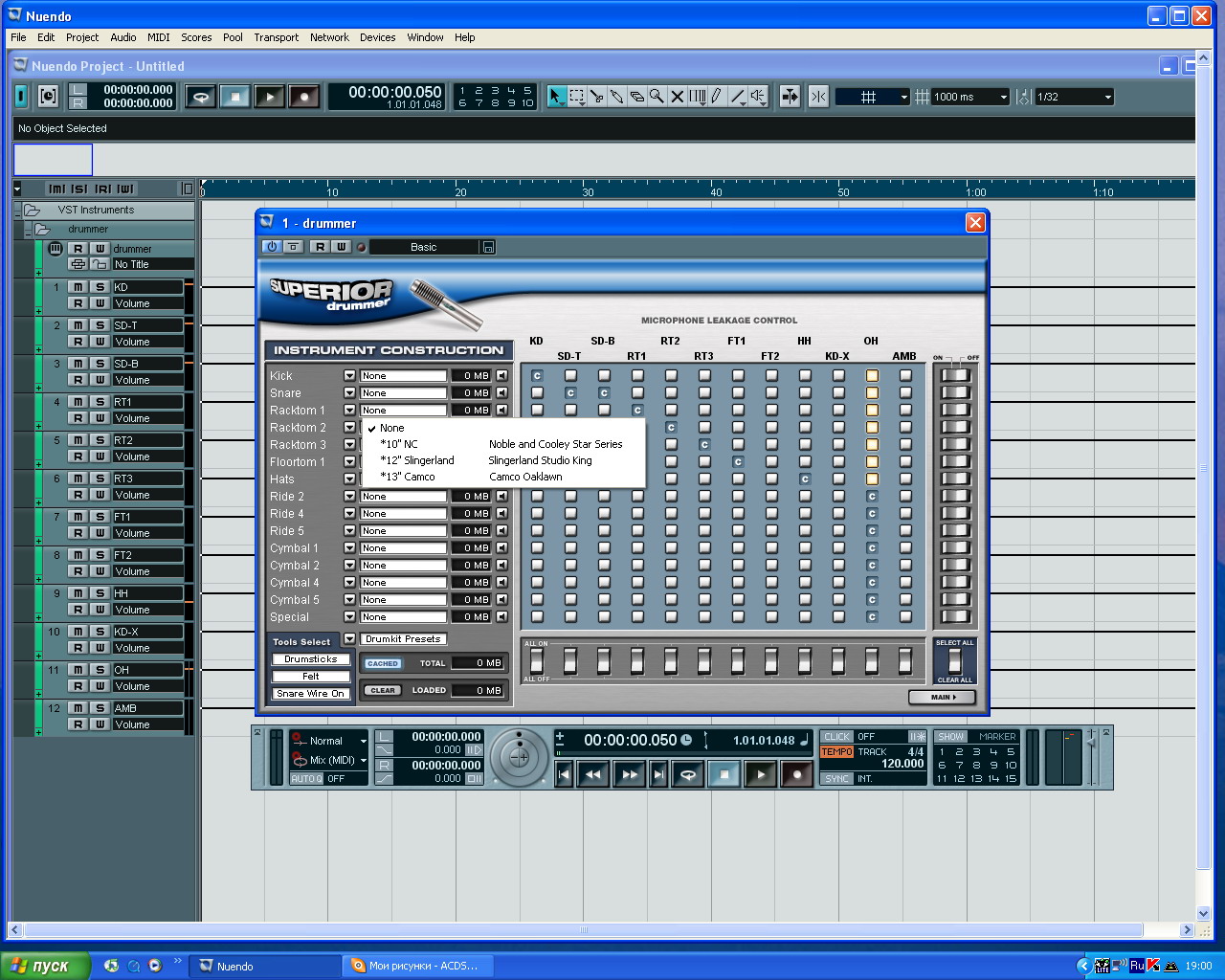Click the Drumkit Presets button
The width and height of the screenshot is (1225, 980).
tap(404, 639)
